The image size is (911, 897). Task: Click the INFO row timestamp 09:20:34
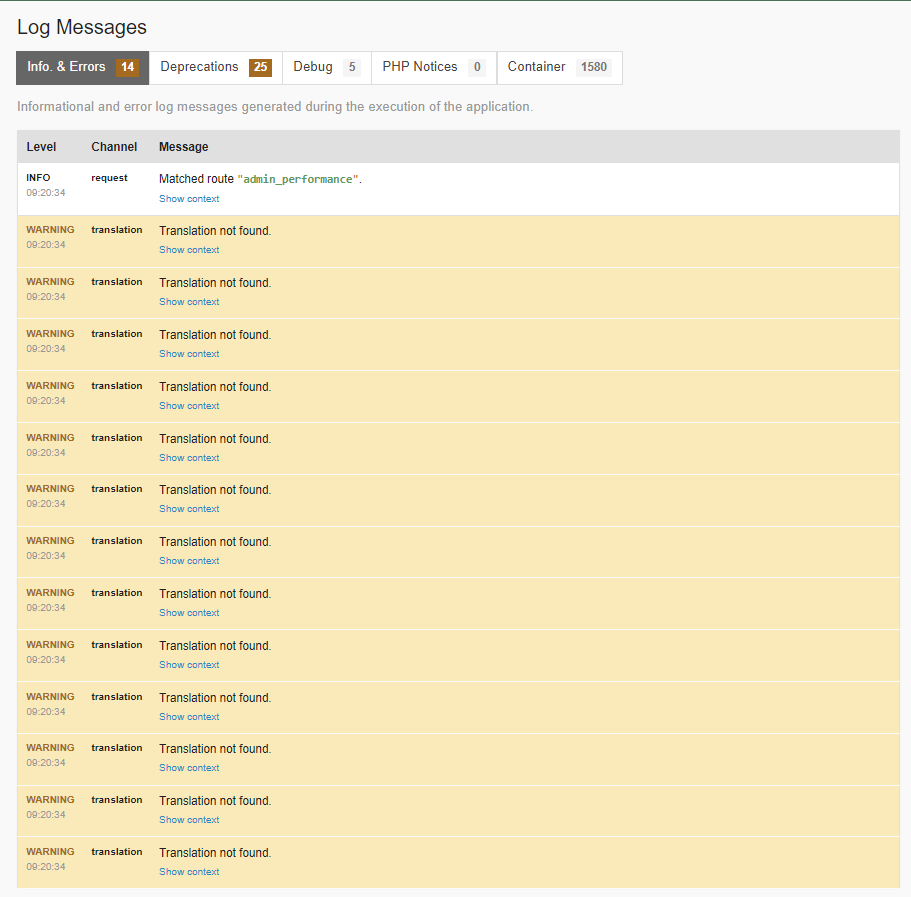[x=46, y=193]
